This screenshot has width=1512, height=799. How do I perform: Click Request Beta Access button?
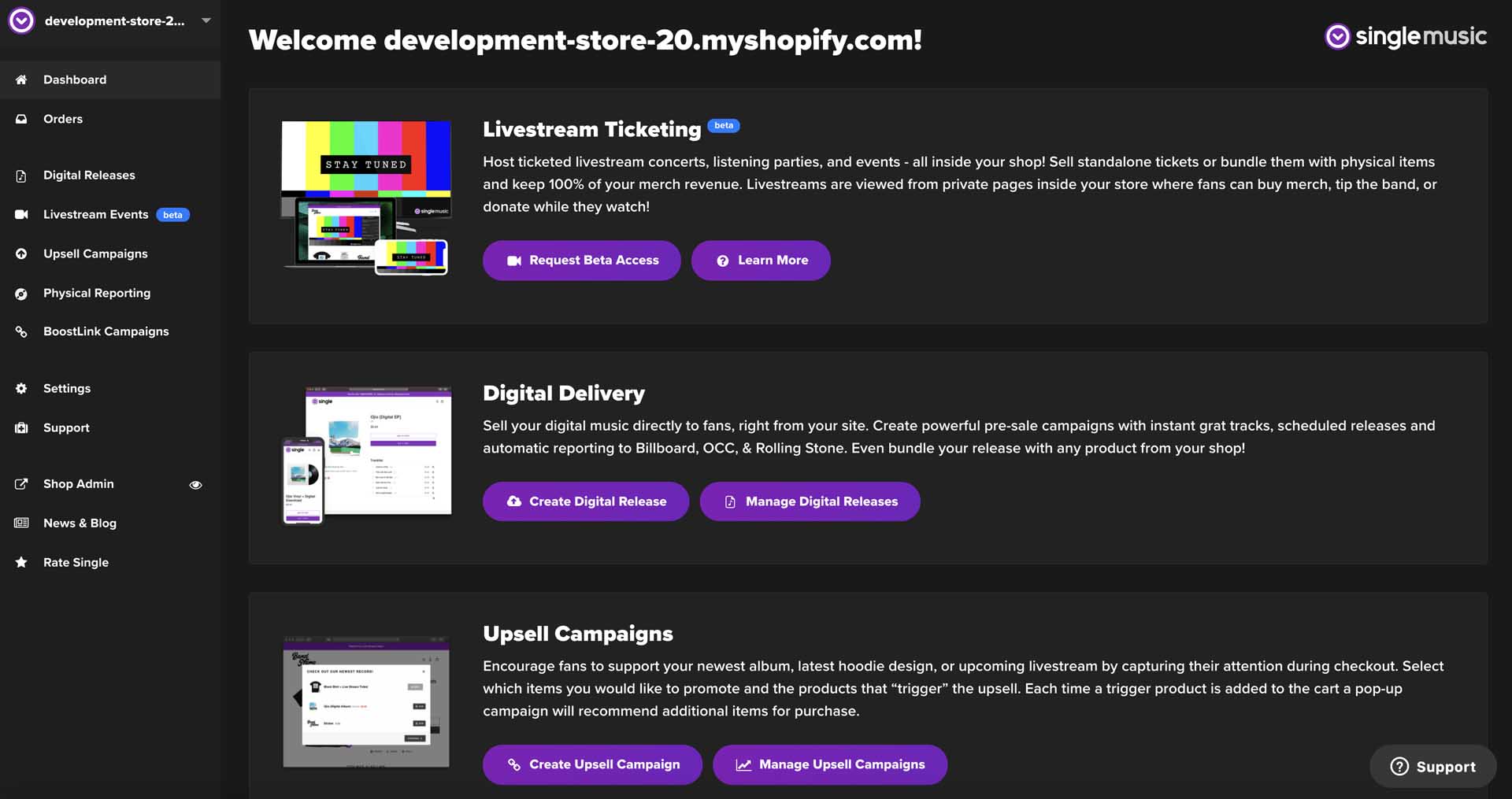point(582,261)
